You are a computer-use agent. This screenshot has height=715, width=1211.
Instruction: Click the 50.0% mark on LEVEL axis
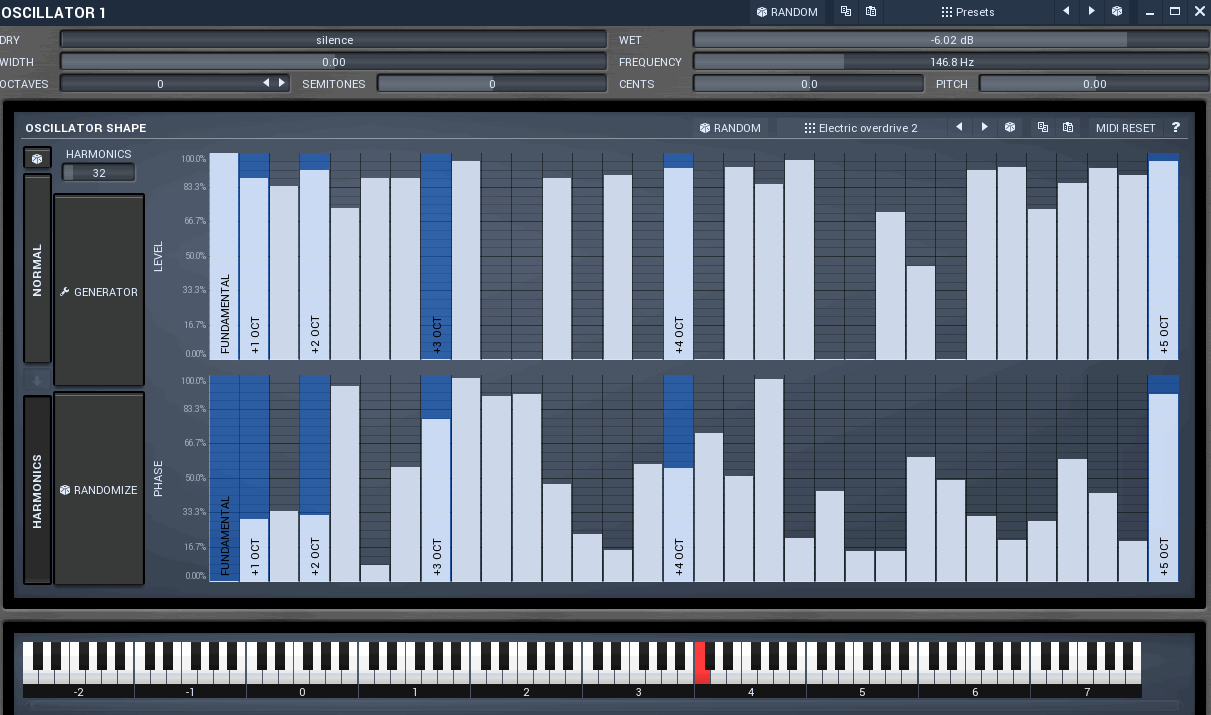193,256
